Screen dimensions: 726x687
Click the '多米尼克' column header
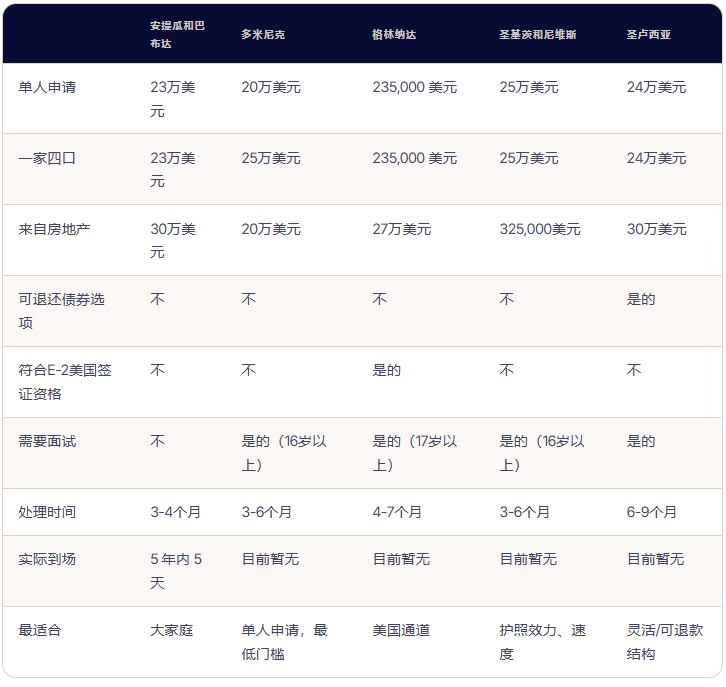pos(263,34)
